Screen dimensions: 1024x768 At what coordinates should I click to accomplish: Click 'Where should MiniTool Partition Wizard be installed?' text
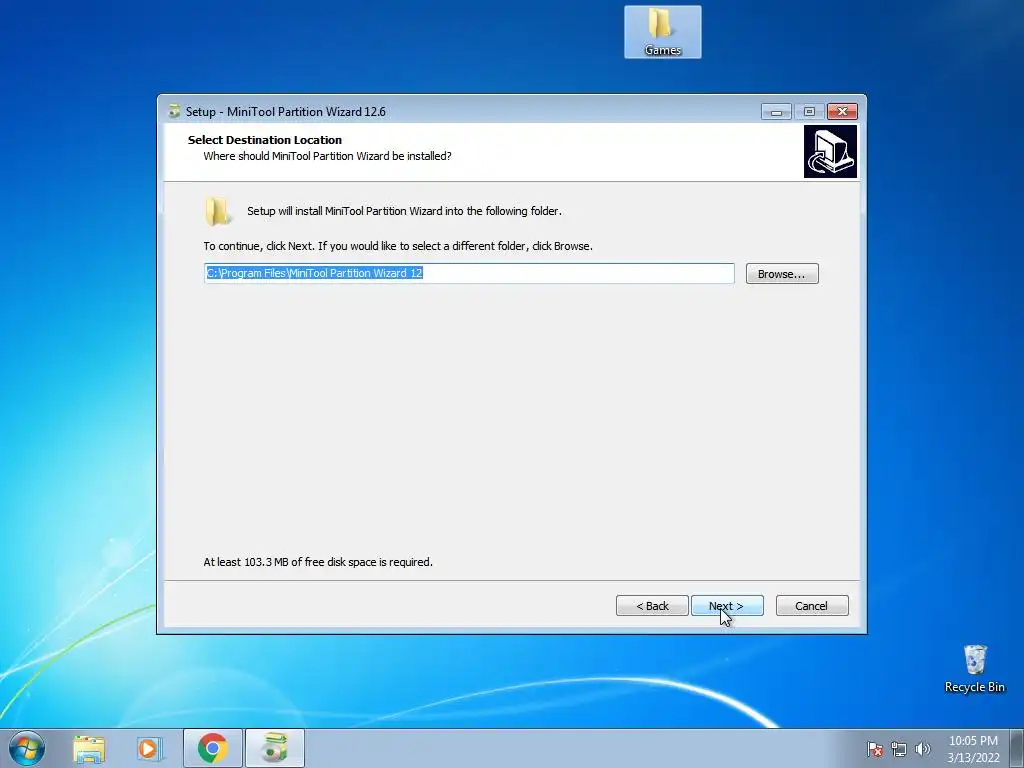[327, 156]
